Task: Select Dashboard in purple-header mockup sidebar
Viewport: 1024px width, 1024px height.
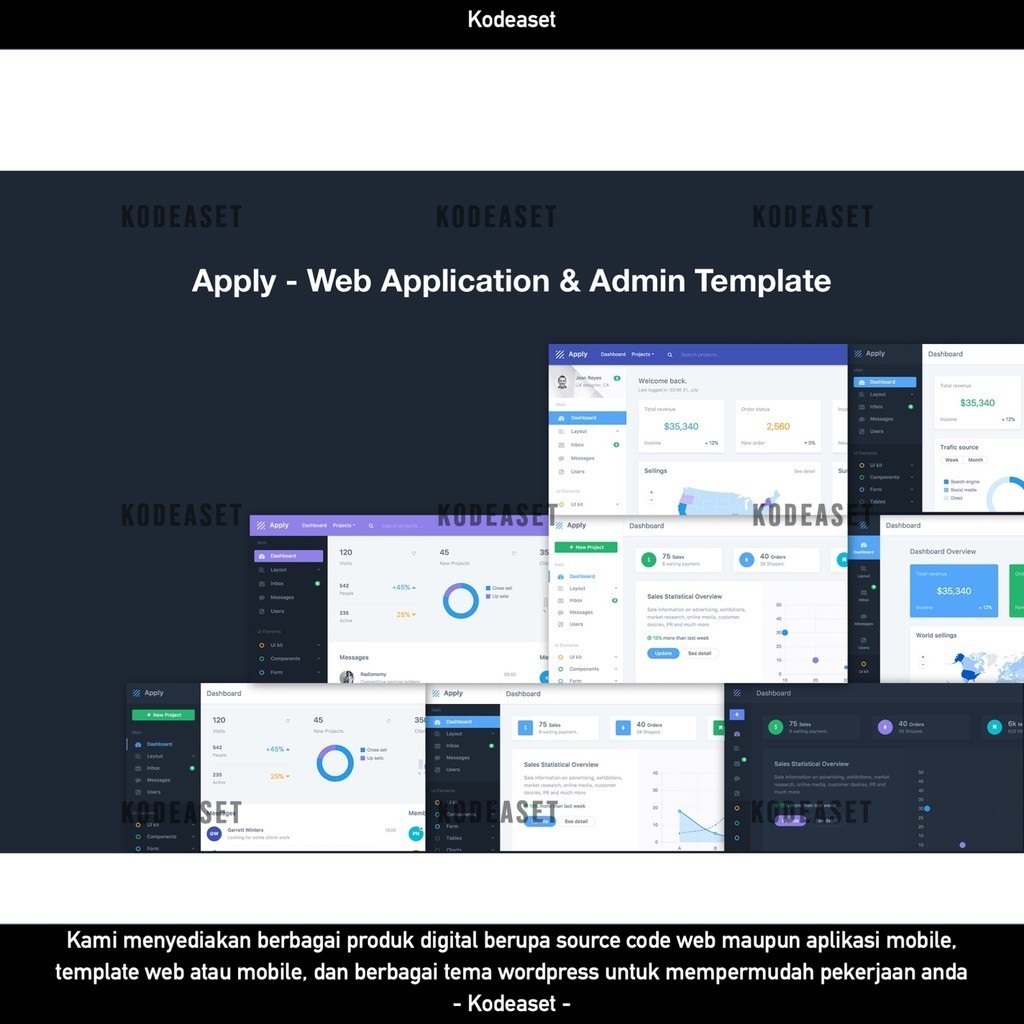Action: point(289,556)
